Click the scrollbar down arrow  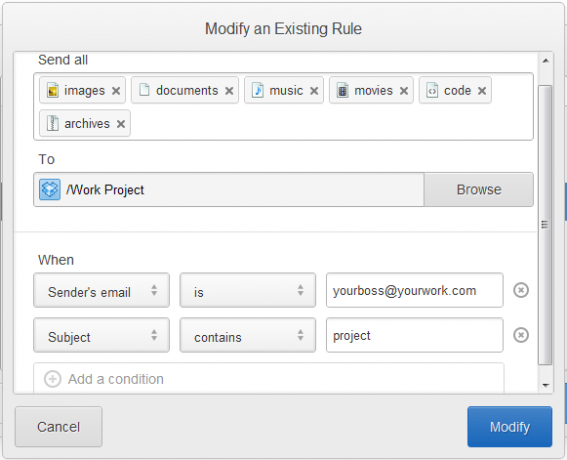coord(545,386)
